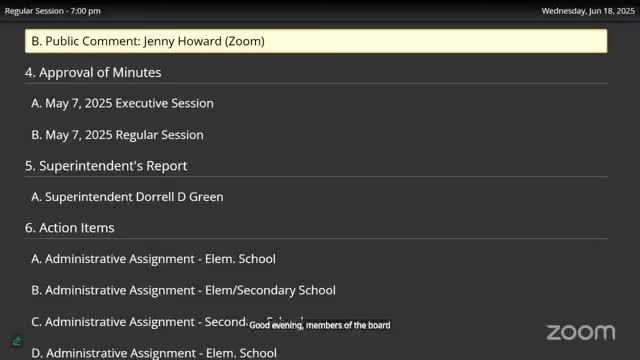Click the '5.' number before Superintendent's Report
This screenshot has width=640, height=360.
click(30, 166)
